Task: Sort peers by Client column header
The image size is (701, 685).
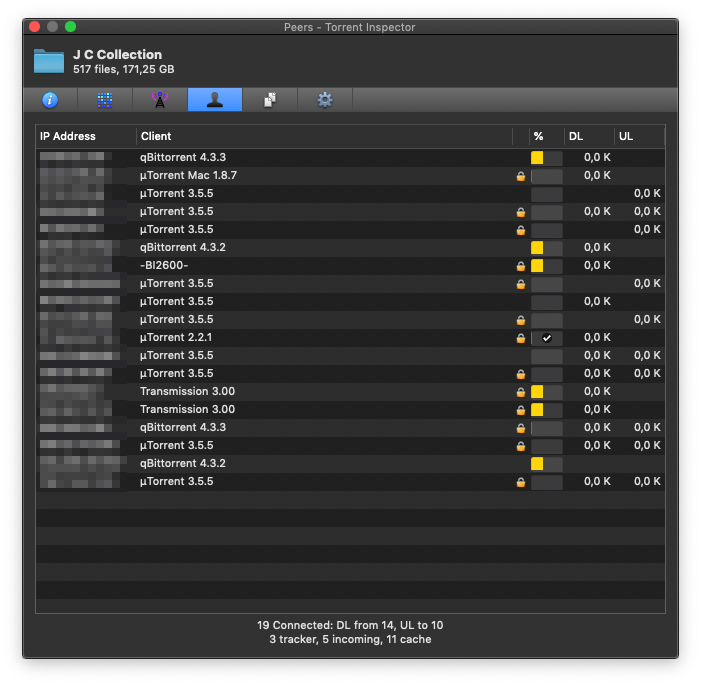Action: [x=320, y=136]
